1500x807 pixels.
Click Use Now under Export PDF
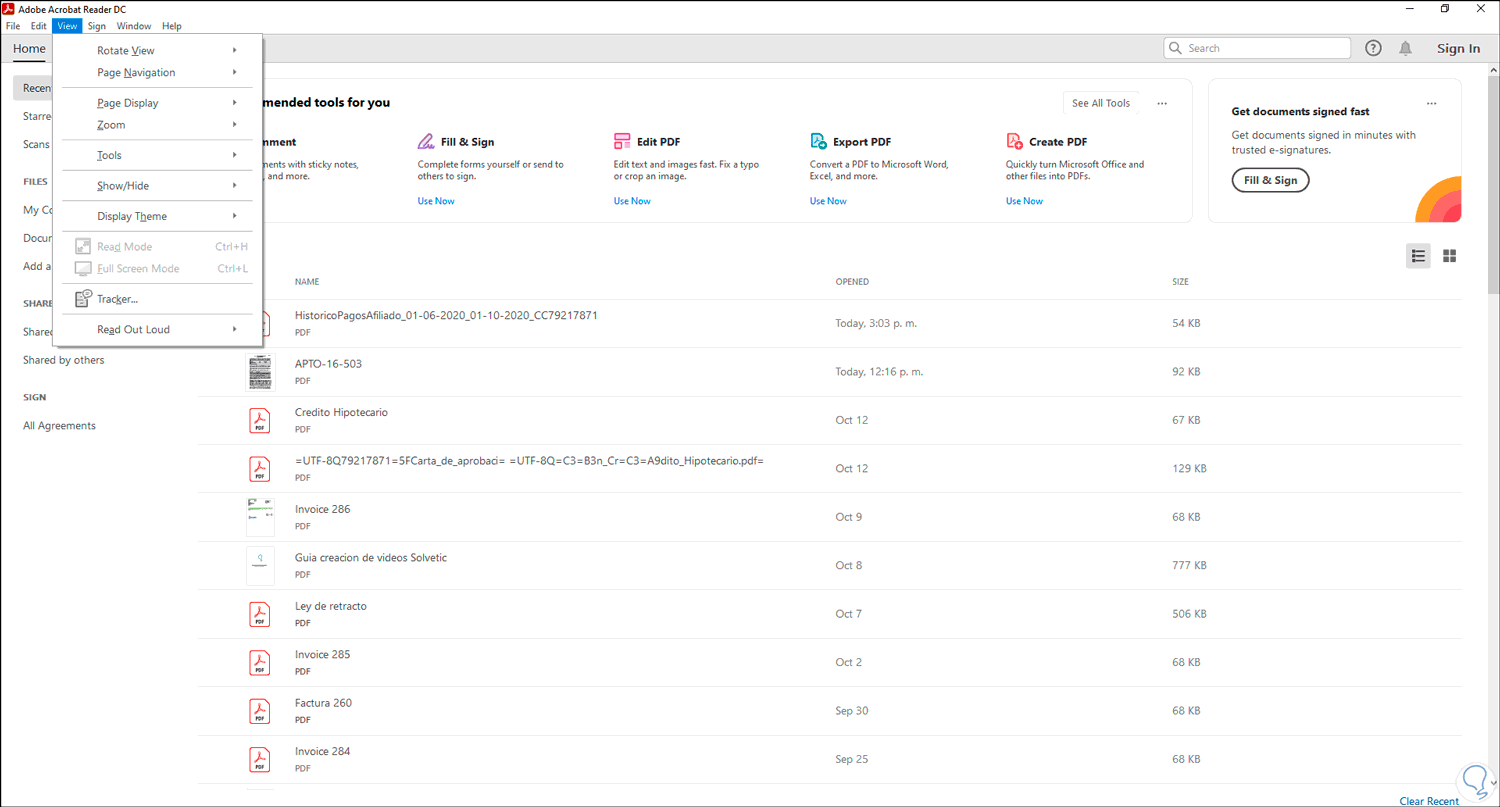pyautogui.click(x=829, y=201)
